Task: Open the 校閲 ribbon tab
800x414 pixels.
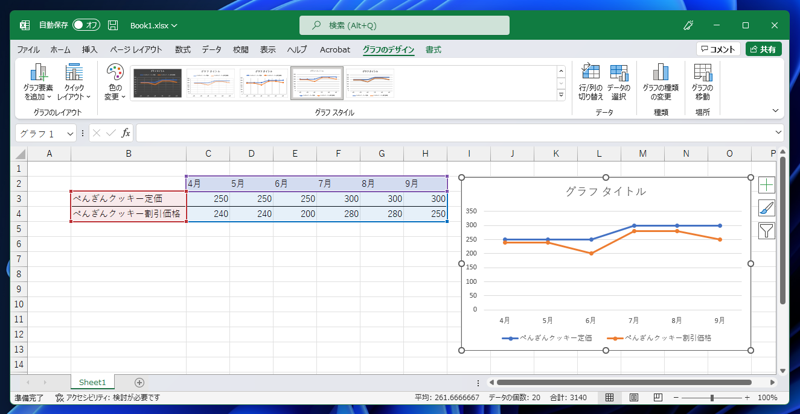Action: pos(241,50)
